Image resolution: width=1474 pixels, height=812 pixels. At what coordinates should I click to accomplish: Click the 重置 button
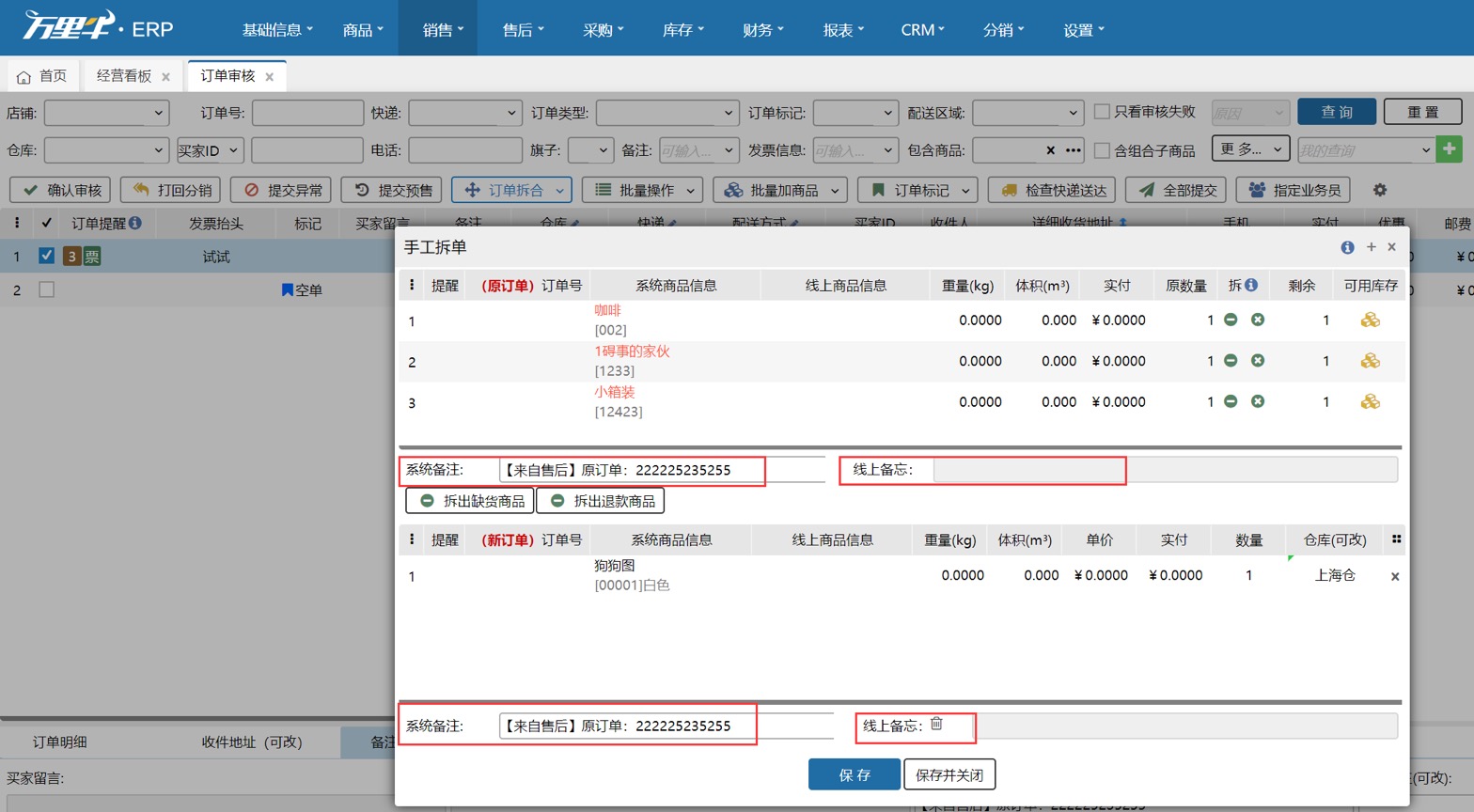pyautogui.click(x=1423, y=112)
